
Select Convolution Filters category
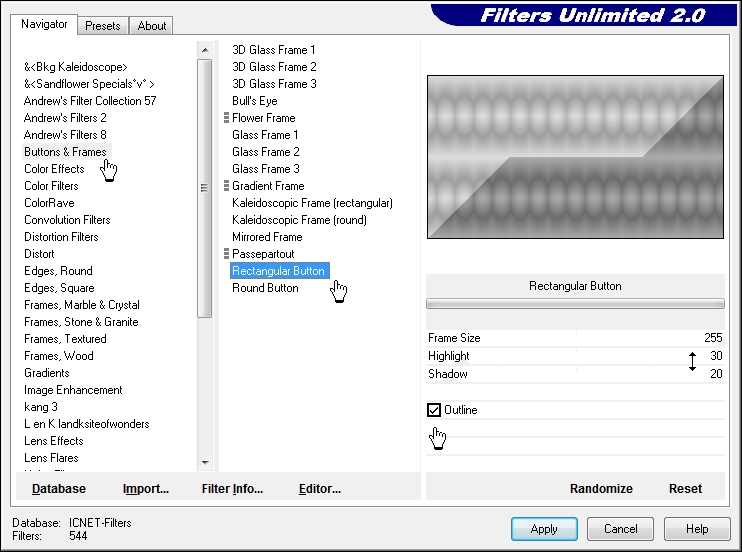[x=67, y=220]
